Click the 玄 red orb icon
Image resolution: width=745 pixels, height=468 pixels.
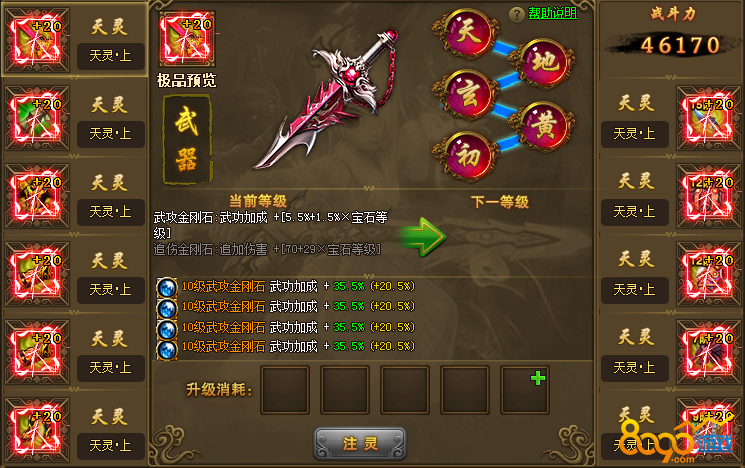468,94
